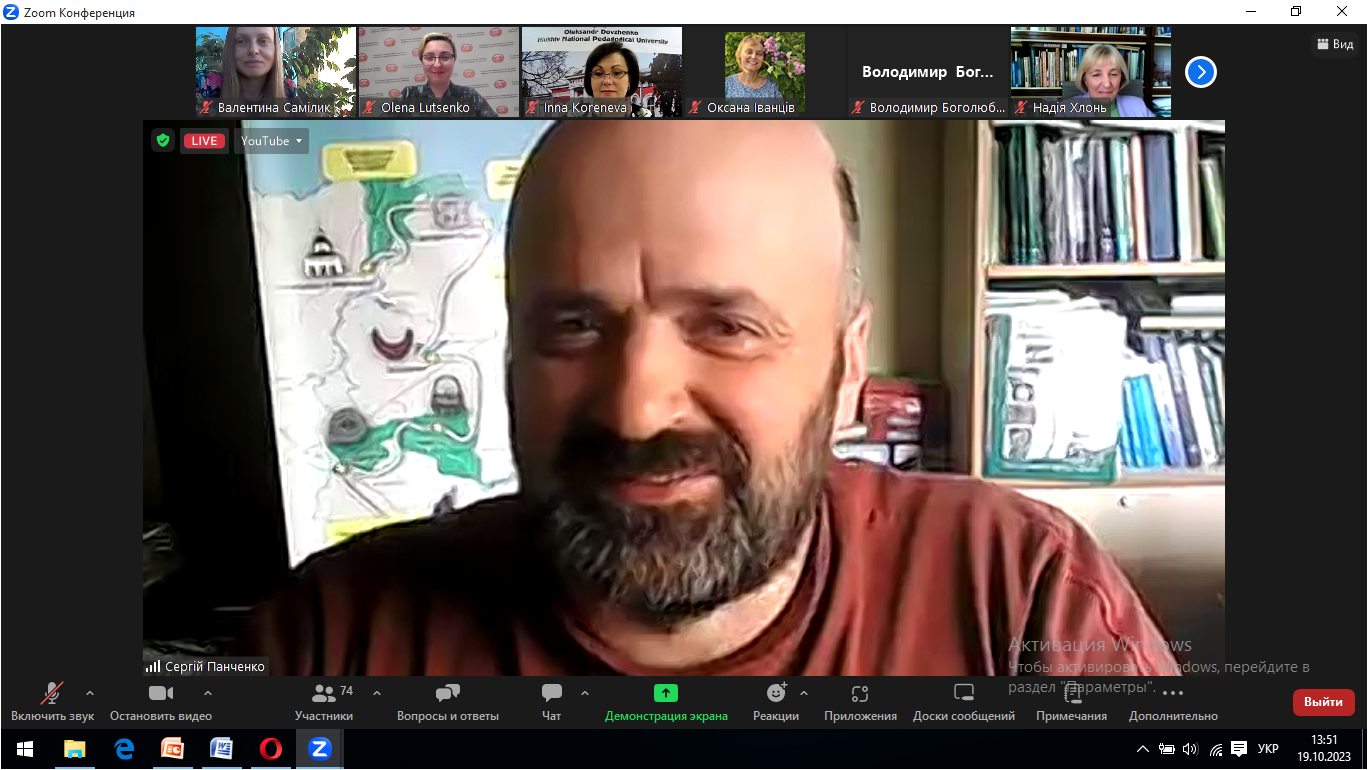
Task: Stop the camera with Остановить видео
Action: coord(160,694)
